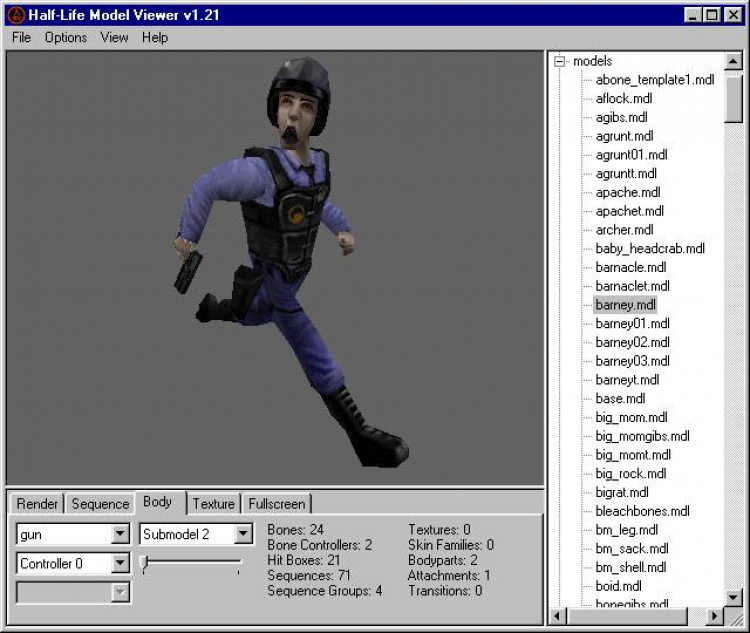
Task: Click the horizontal scroll right arrow
Action: point(715,616)
